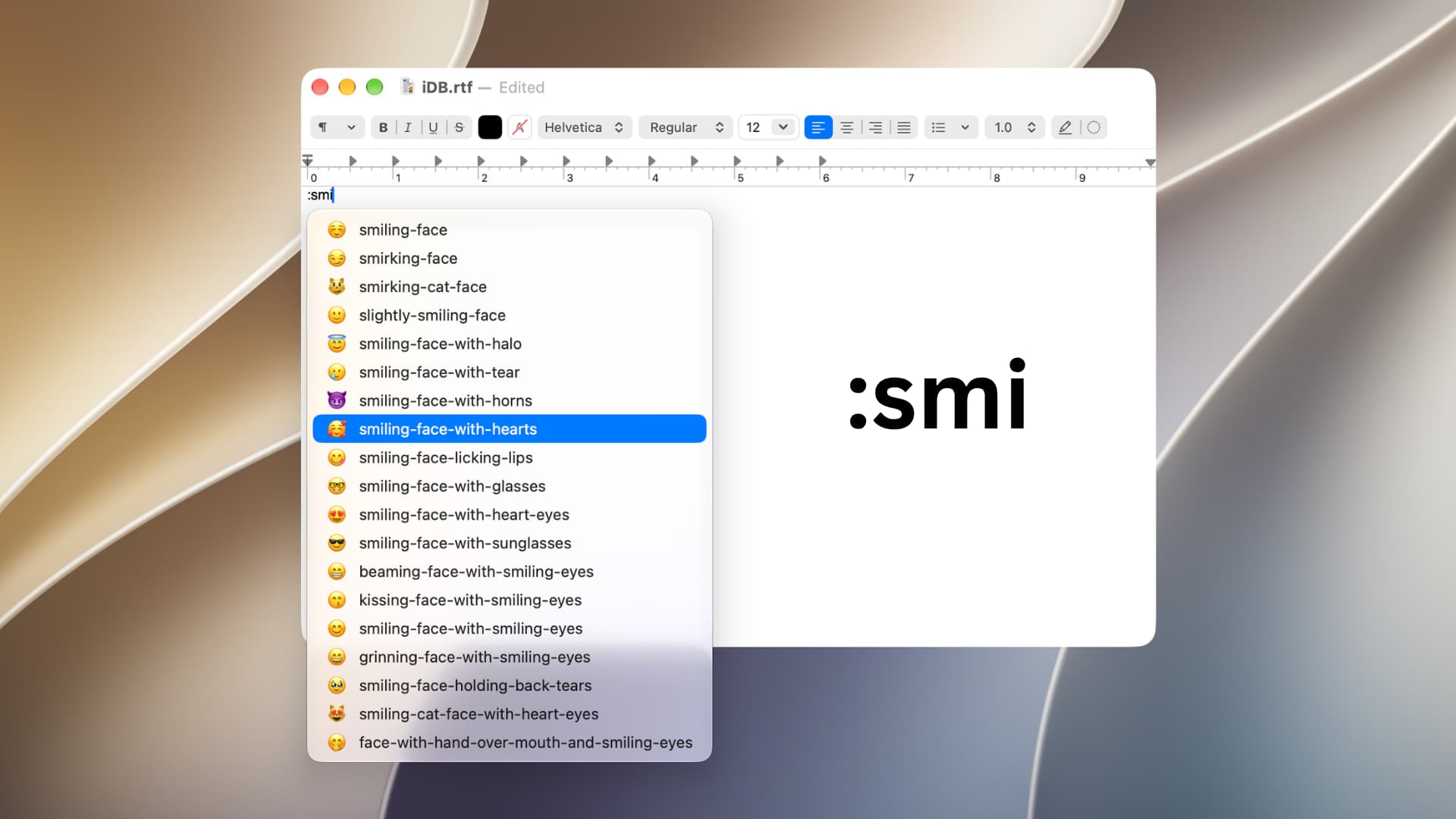Toggle italic formatting
Image resolution: width=1456 pixels, height=819 pixels.
click(x=408, y=127)
